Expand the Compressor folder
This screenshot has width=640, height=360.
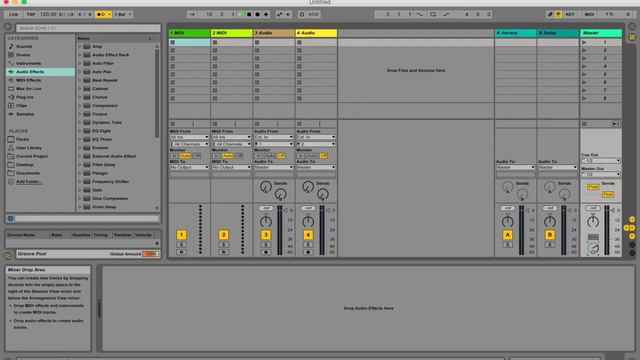80,106
